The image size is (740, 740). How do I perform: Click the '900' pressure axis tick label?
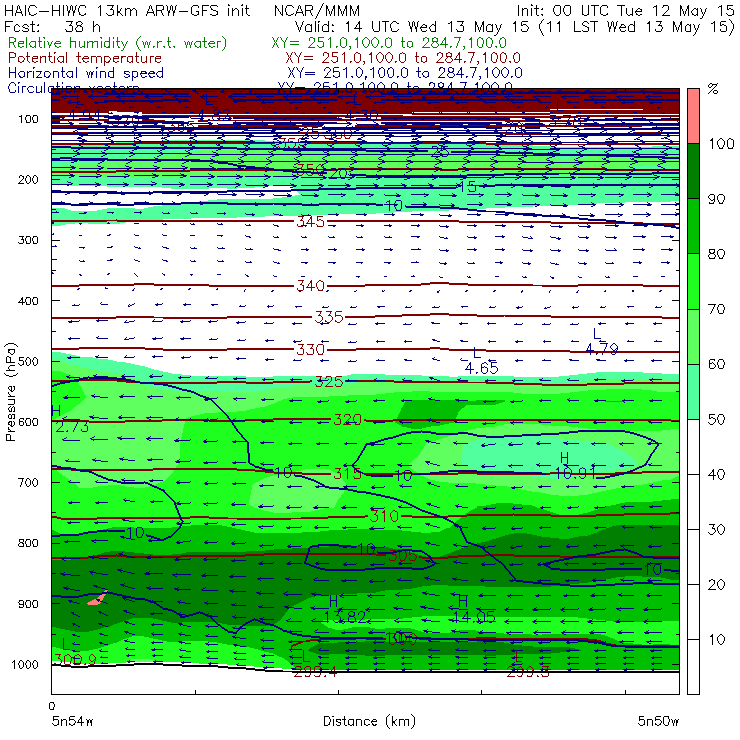28,604
